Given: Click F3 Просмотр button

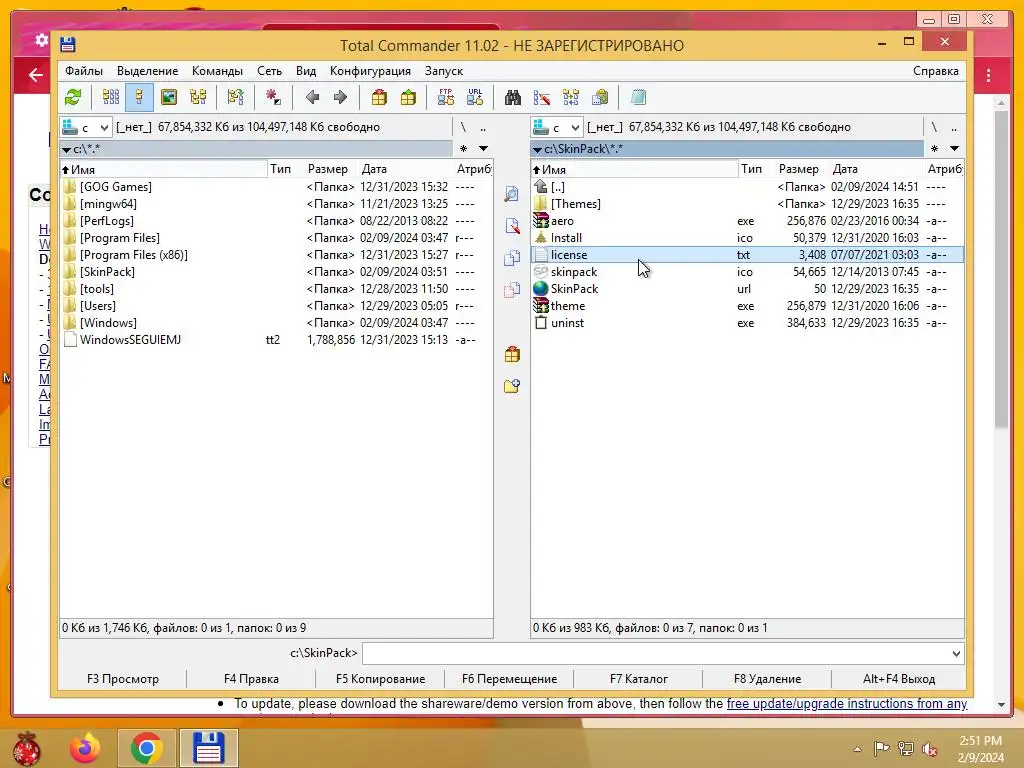Looking at the screenshot, I should point(123,679).
